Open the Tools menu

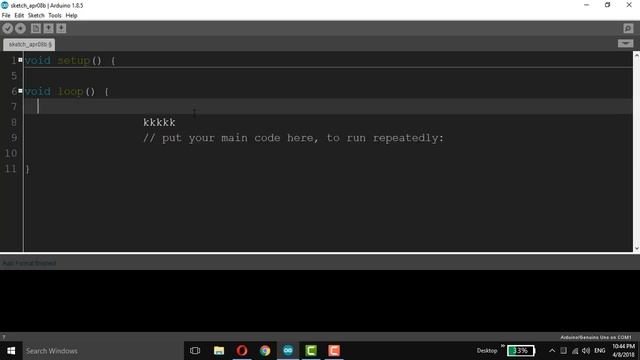(x=55, y=16)
